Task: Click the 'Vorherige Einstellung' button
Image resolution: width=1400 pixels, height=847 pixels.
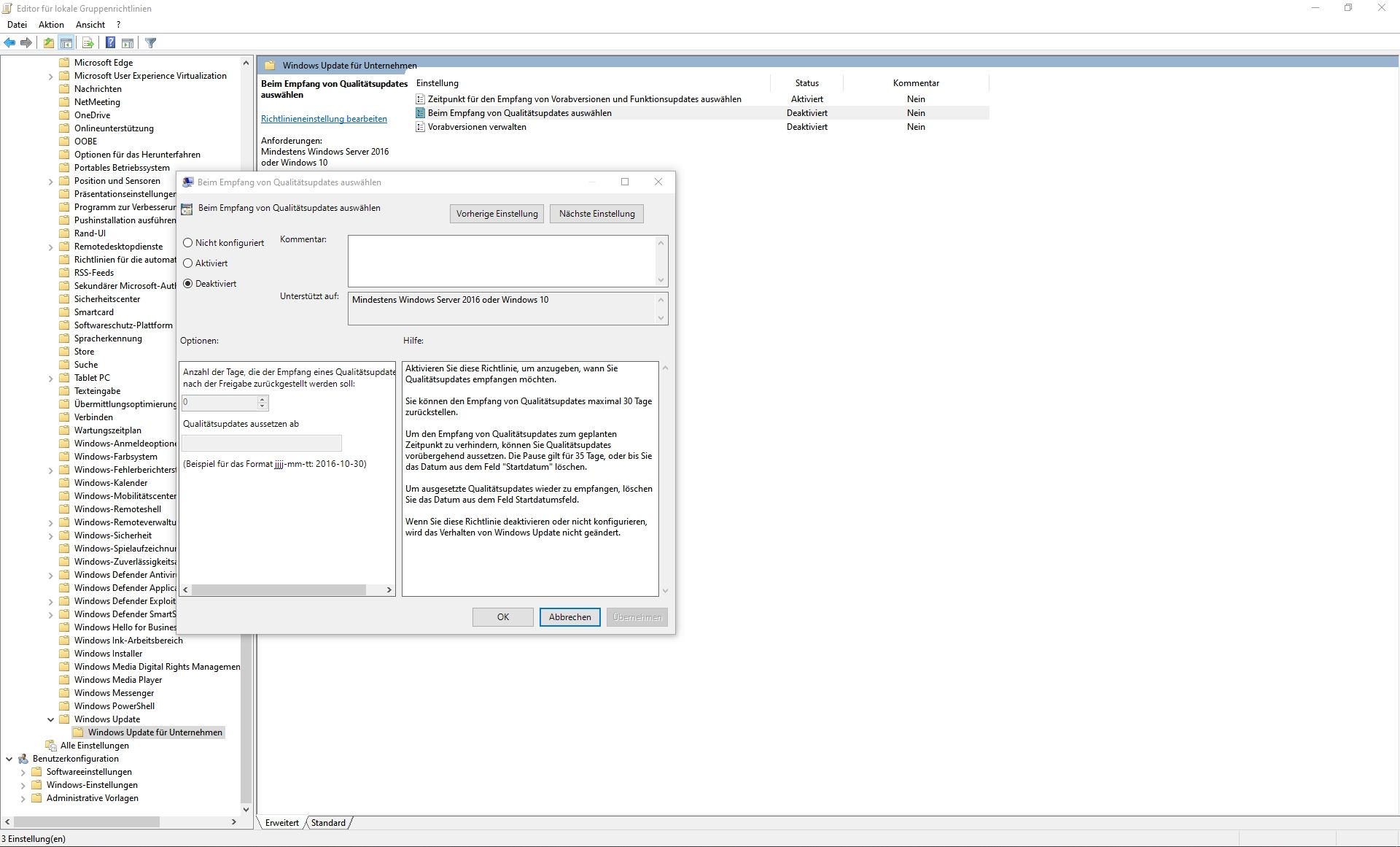Action: [497, 214]
